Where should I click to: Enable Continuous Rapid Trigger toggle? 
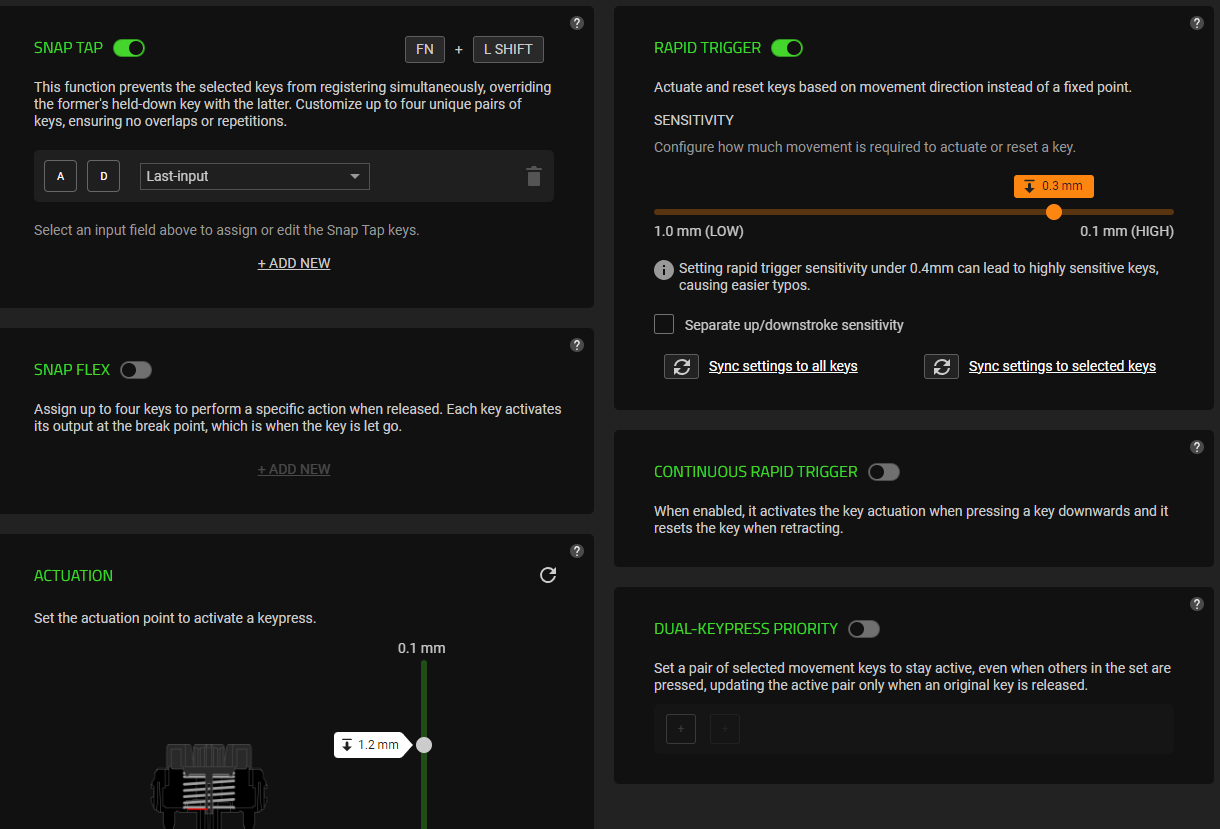884,472
